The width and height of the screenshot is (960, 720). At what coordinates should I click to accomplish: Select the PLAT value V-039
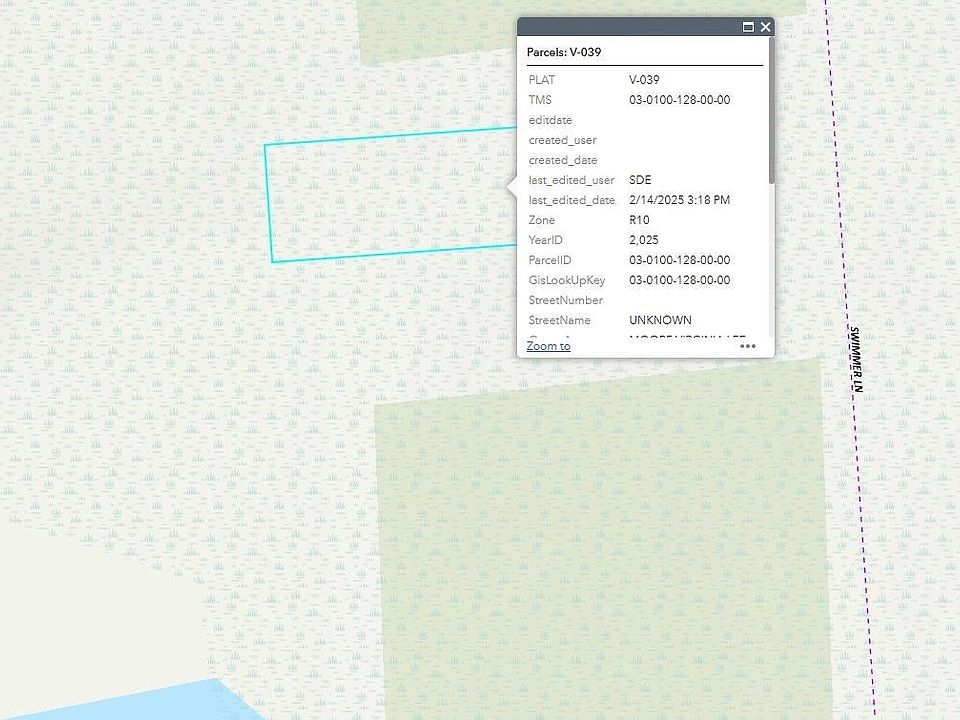644,80
